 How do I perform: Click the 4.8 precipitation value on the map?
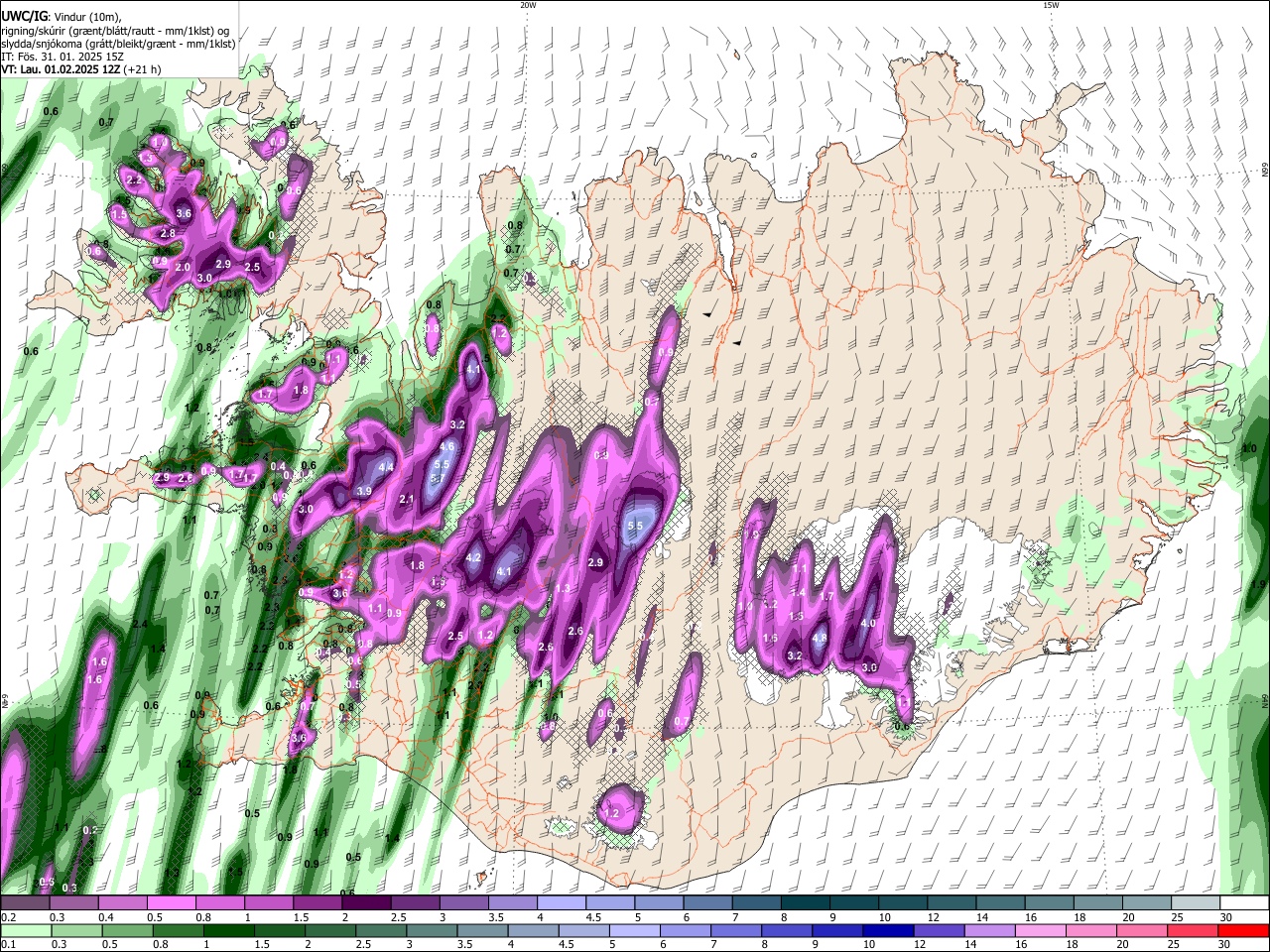[820, 638]
